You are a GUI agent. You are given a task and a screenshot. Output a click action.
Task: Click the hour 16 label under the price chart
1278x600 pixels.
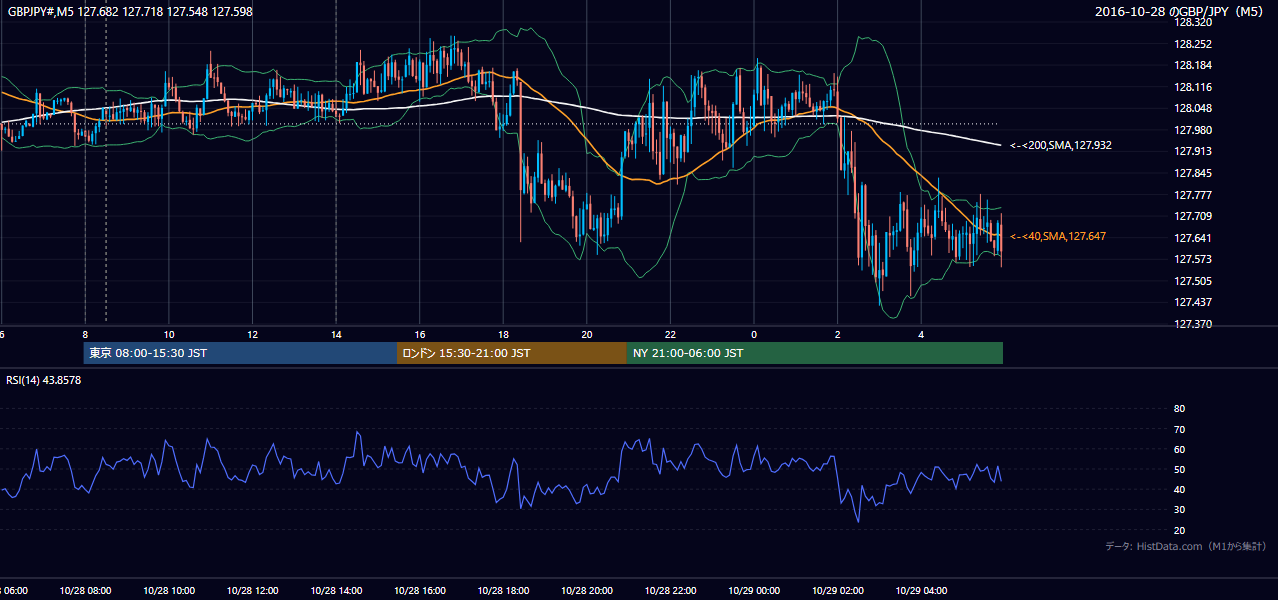point(420,334)
